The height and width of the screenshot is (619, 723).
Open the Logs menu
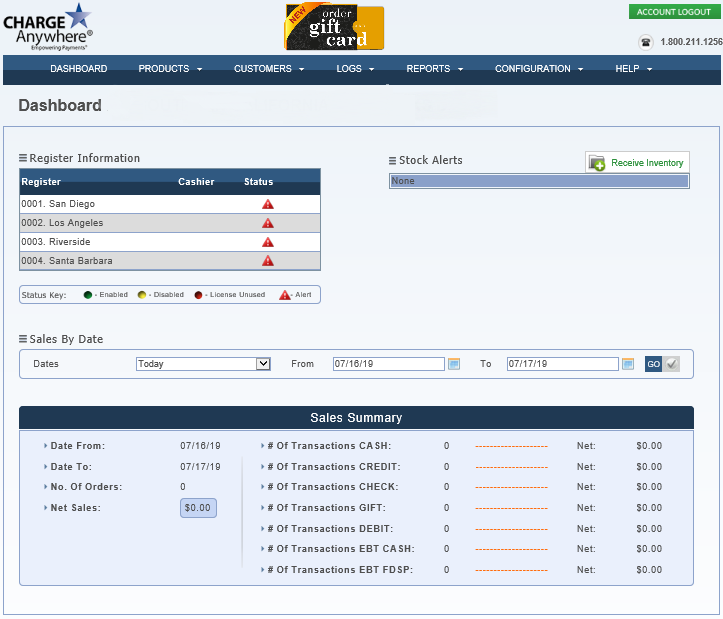pos(355,69)
